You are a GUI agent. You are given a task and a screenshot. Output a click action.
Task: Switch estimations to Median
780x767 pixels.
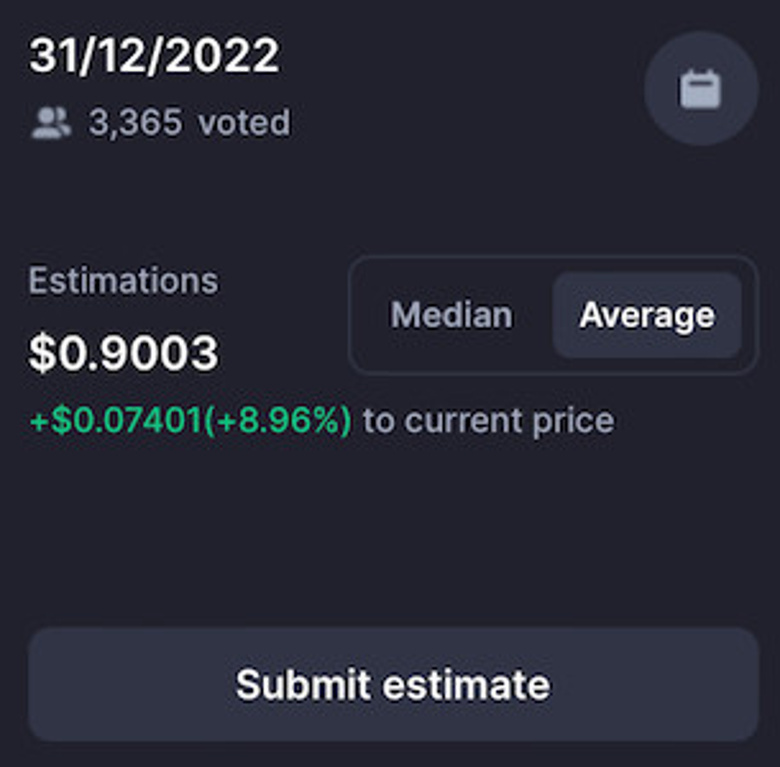click(451, 315)
